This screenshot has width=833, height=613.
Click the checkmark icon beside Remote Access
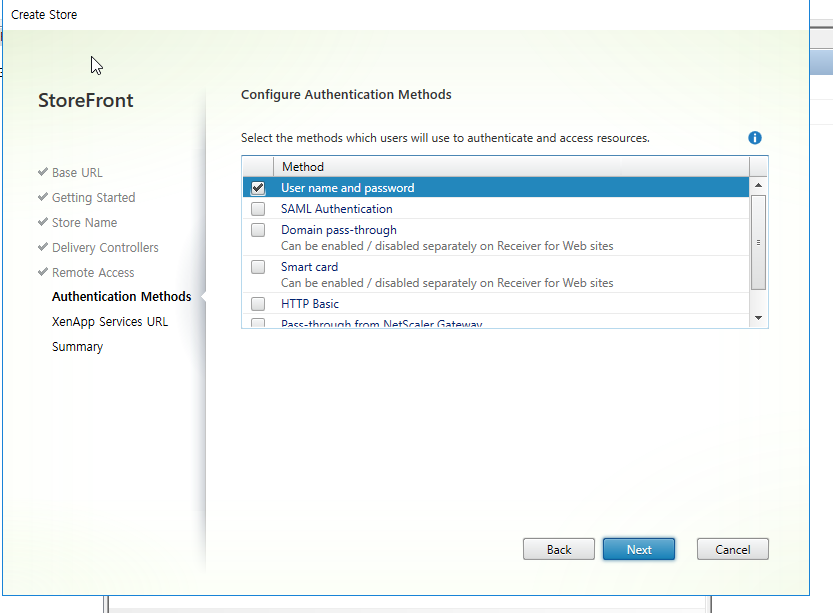pyautogui.click(x=43, y=271)
